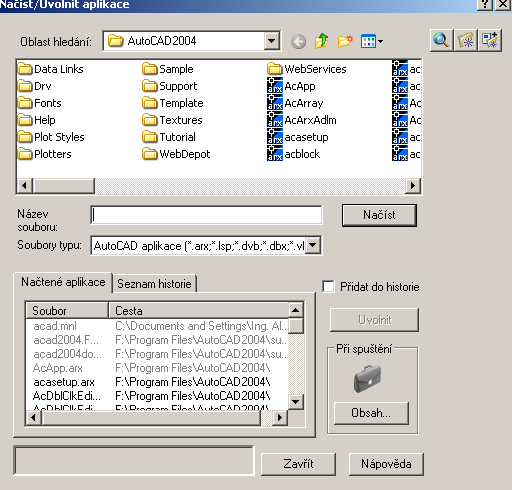This screenshot has height=490, width=512.
Task: Open the Template folder
Action: 173,103
